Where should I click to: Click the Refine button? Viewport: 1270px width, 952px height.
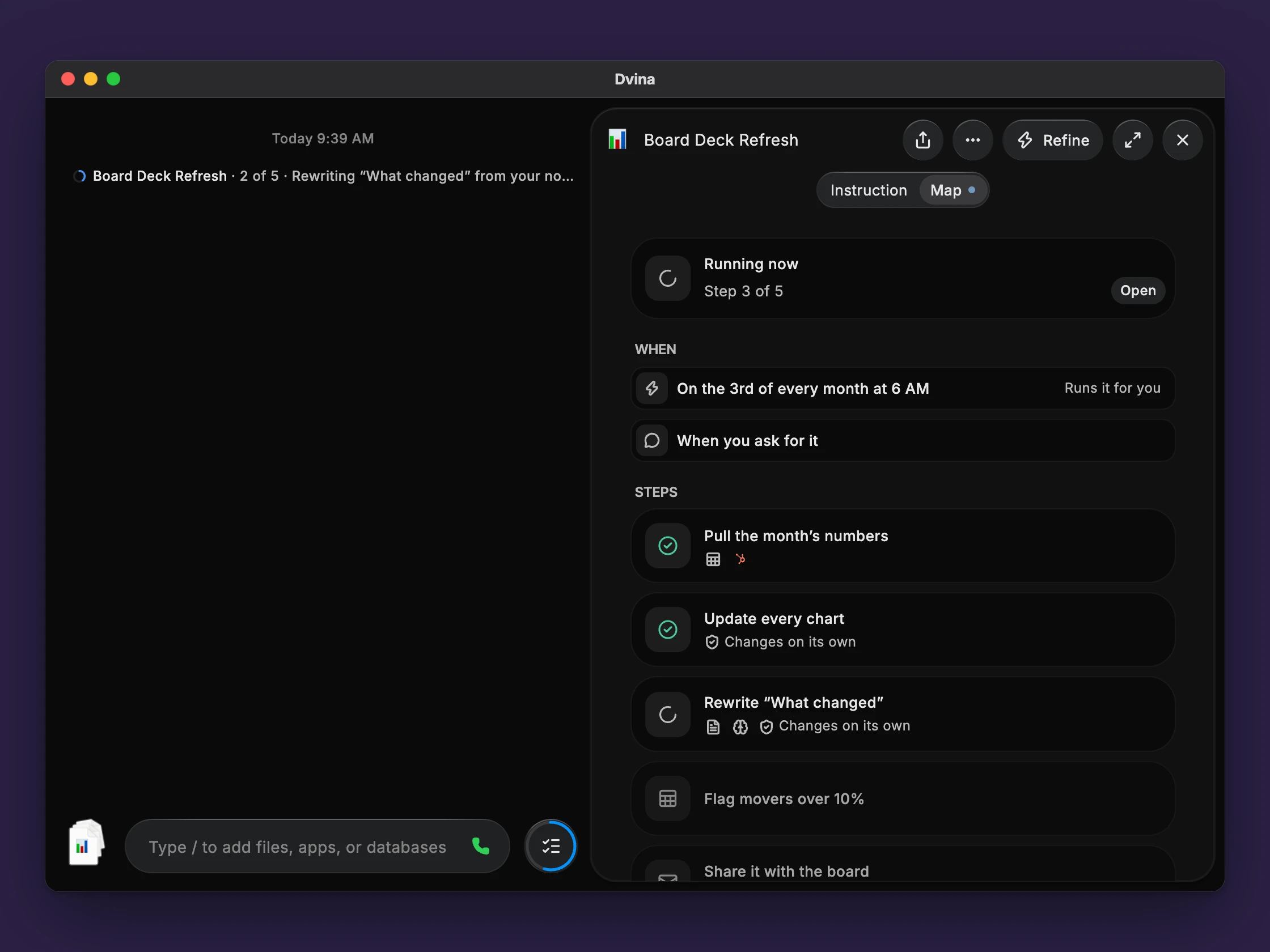[1052, 140]
